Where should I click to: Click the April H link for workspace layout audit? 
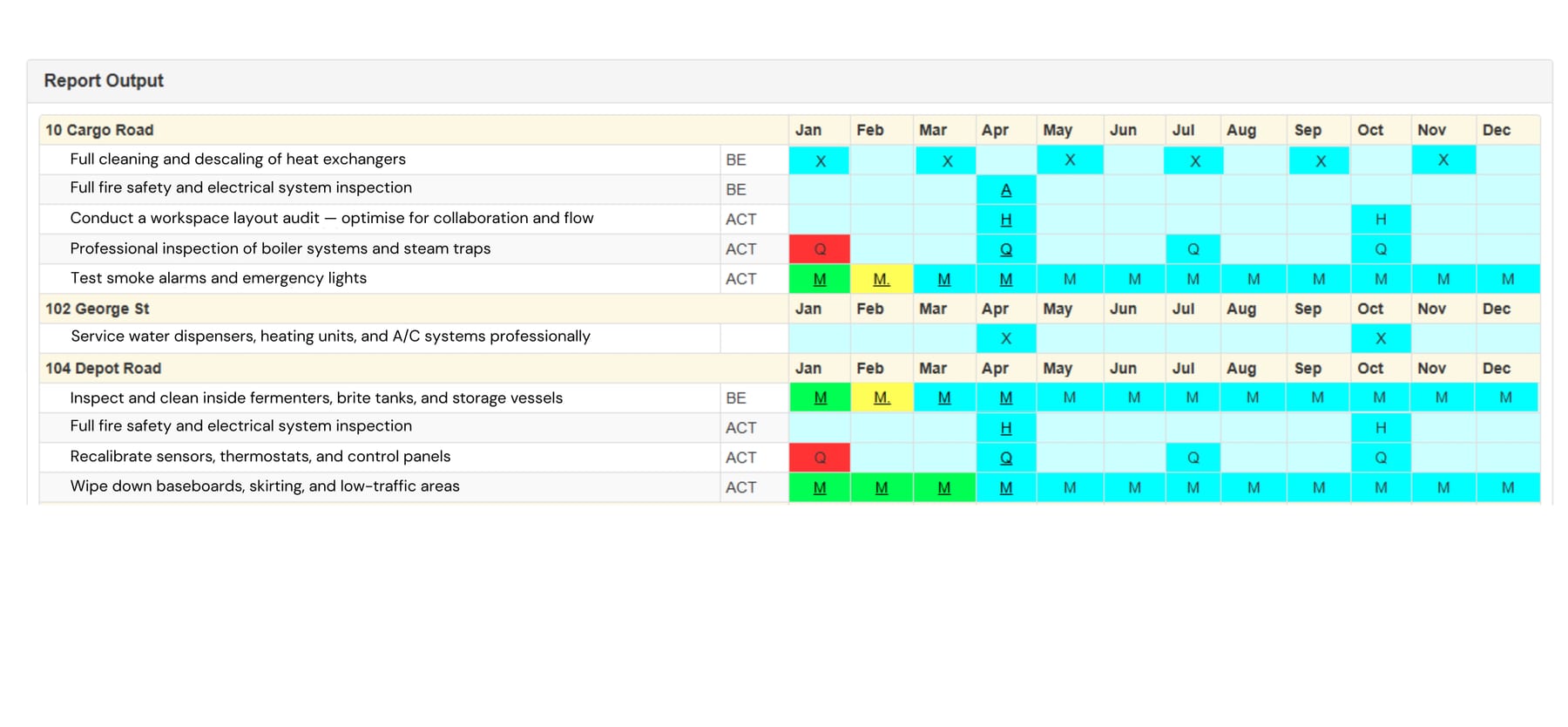click(1006, 220)
